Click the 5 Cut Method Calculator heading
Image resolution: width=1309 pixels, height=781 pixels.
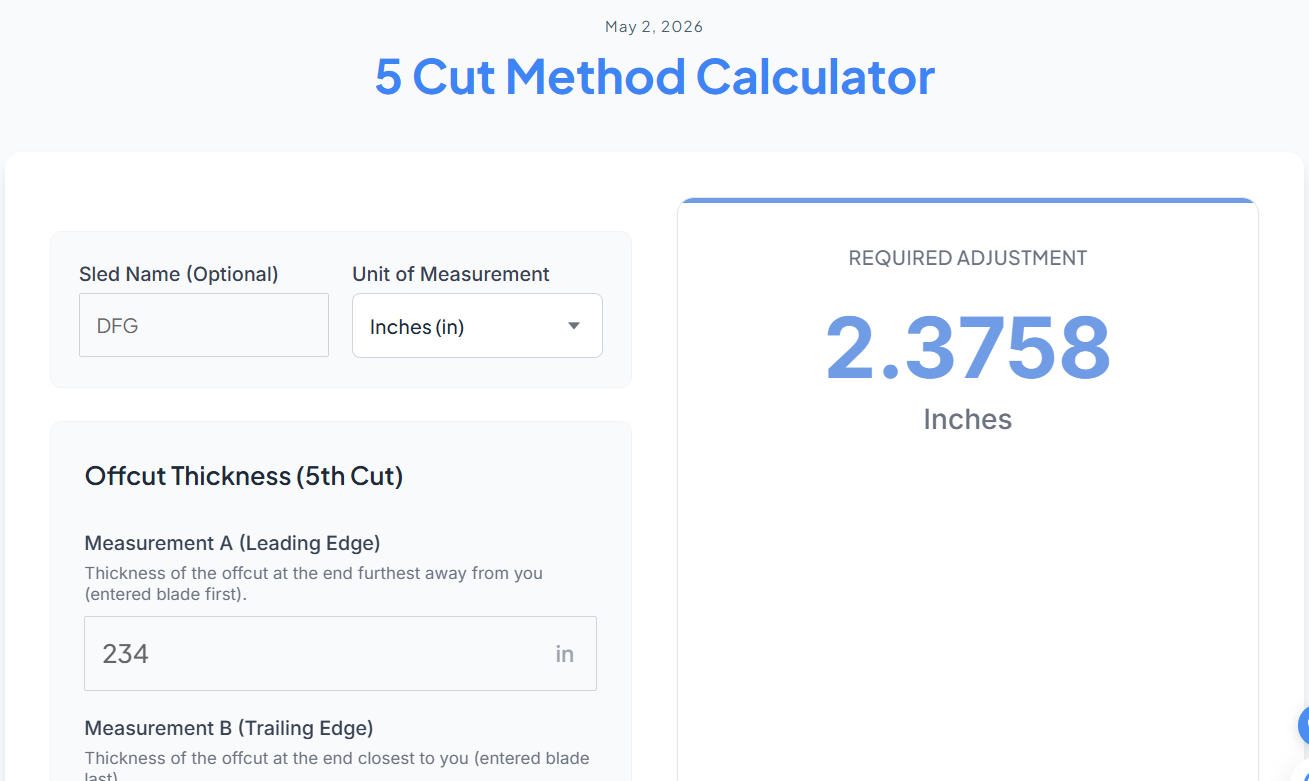click(x=655, y=76)
